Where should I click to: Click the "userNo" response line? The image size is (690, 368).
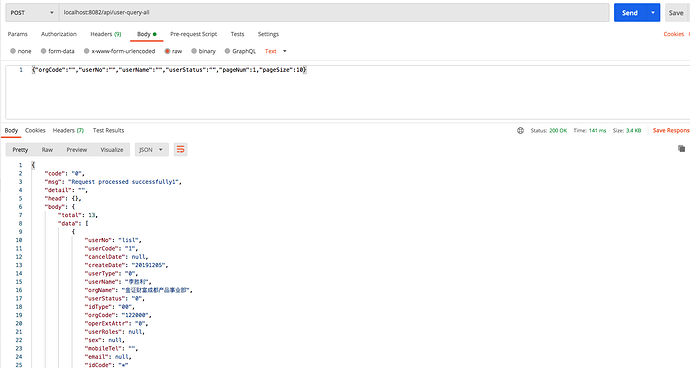coord(113,240)
